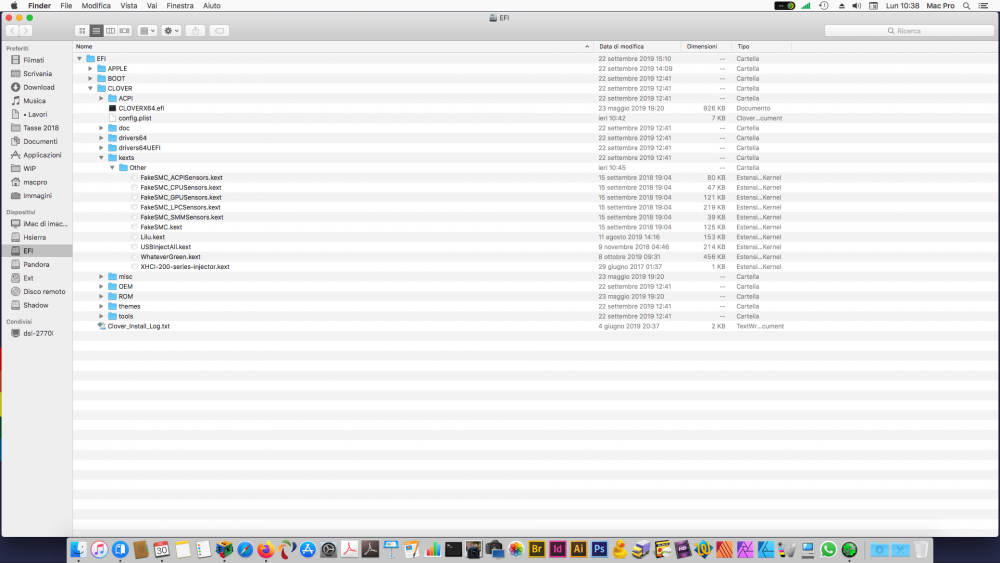The height and width of the screenshot is (563, 1000).
Task: Switch to column view
Action: pos(110,31)
